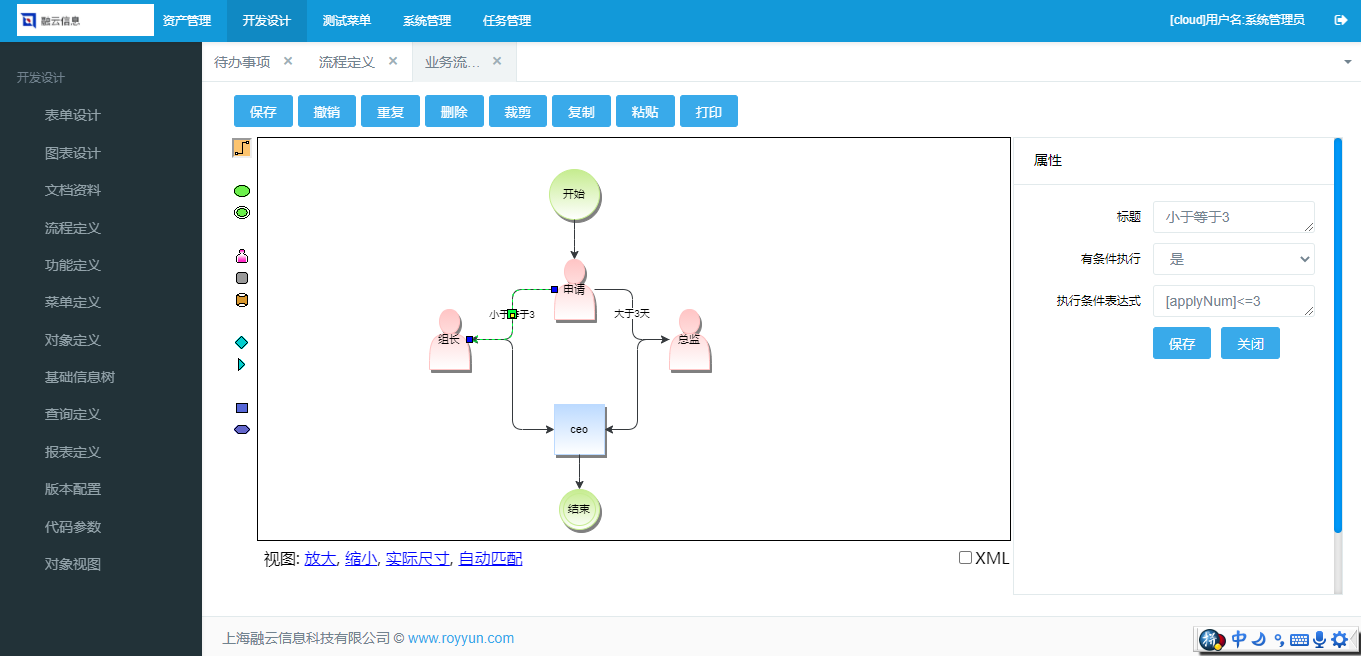Click the IME pinyin logo ball
1361x656 pixels.
[x=1211, y=640]
